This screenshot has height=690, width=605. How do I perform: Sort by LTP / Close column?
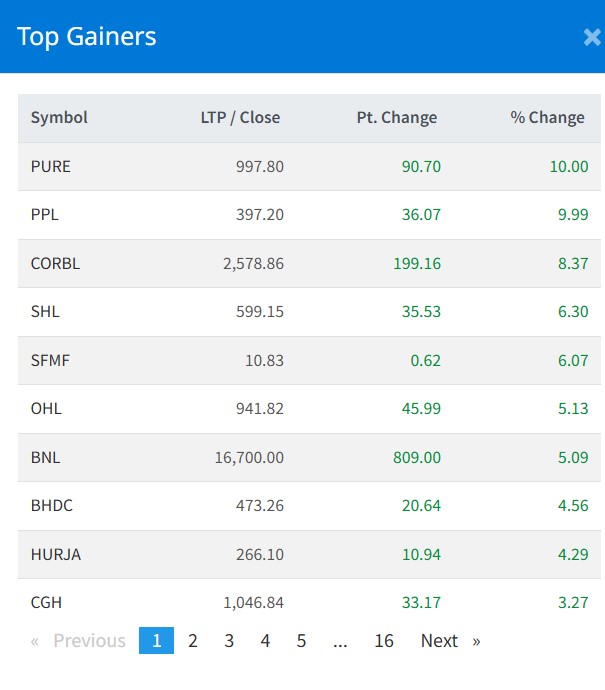[x=240, y=118]
